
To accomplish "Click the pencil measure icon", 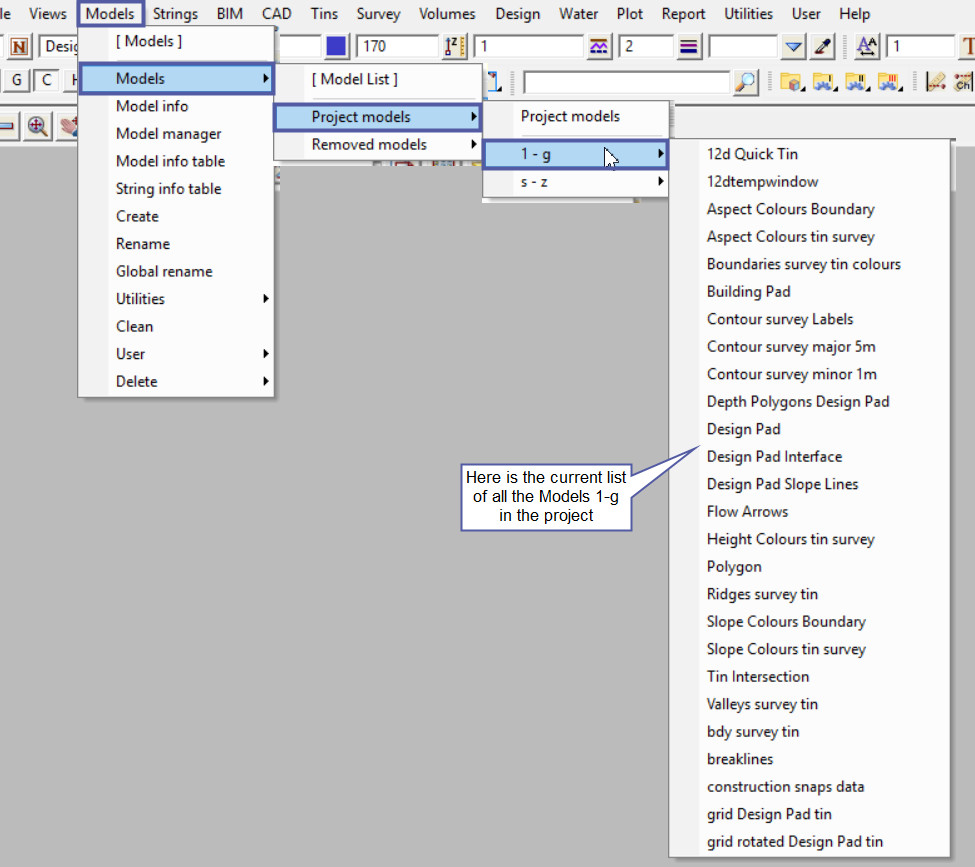I will tap(935, 81).
